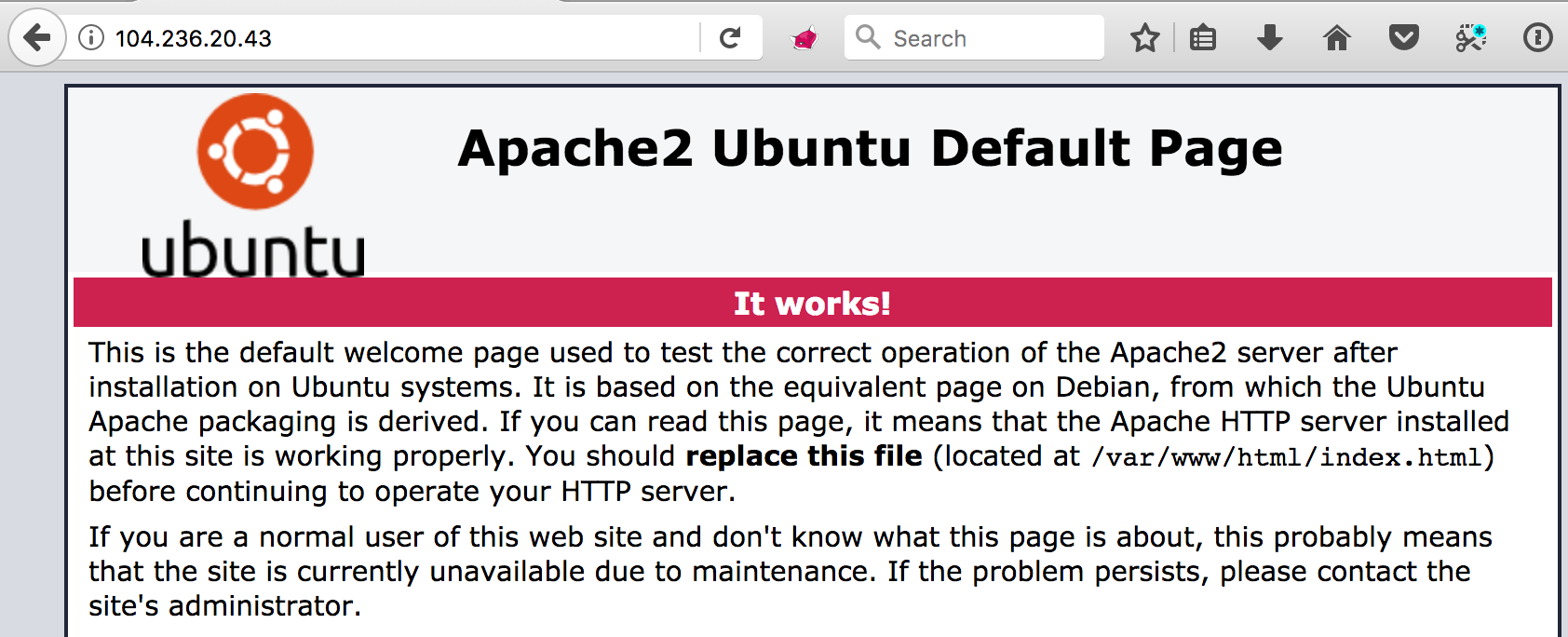Click the ubuntu wordmark under the logo

click(253, 250)
